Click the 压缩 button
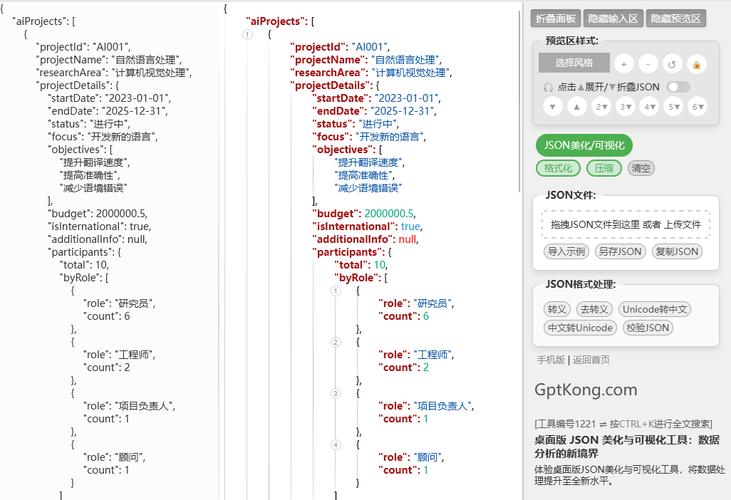This screenshot has width=731, height=500. 604,168
